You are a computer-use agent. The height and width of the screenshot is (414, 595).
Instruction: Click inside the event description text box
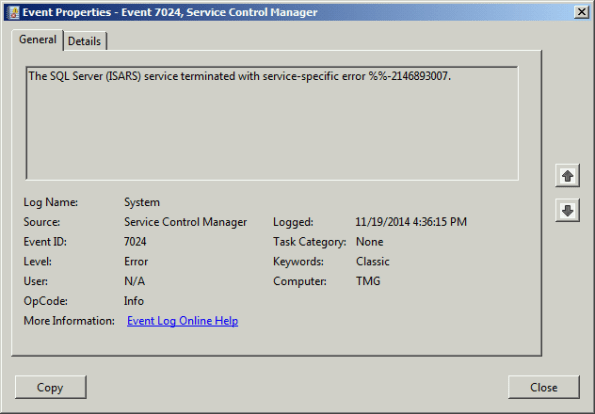tap(272, 123)
